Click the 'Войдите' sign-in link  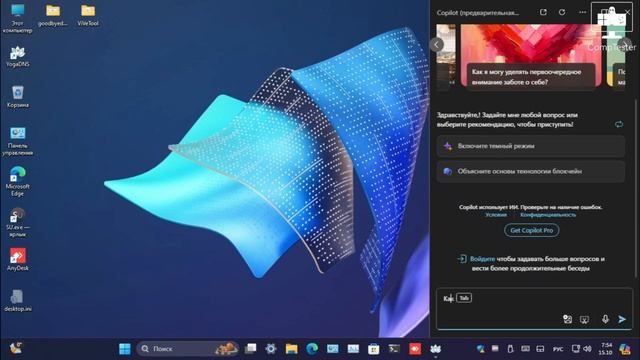(482, 259)
